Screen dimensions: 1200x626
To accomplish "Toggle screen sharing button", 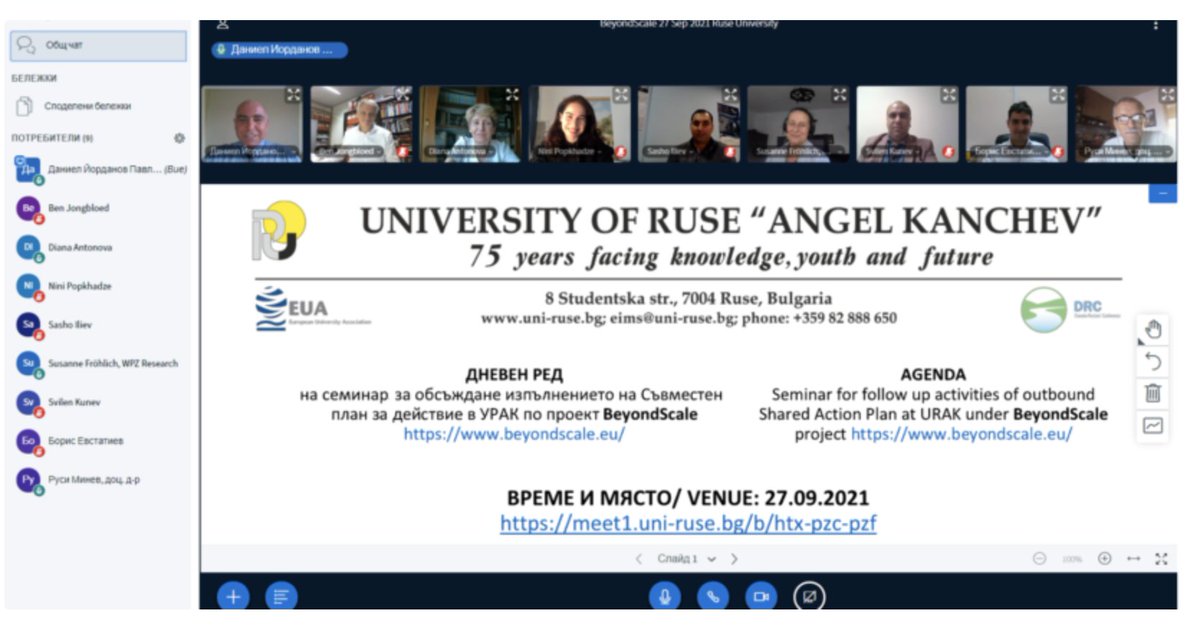I will (810, 596).
